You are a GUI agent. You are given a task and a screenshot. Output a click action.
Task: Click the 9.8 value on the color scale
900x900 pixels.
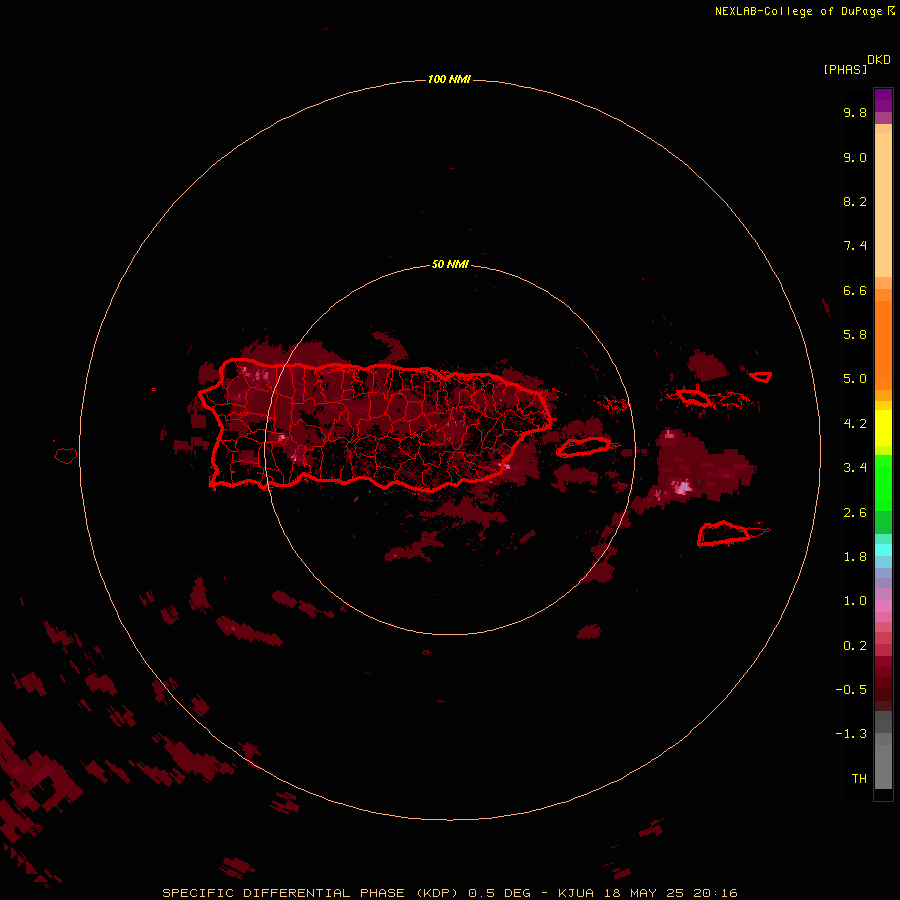point(855,112)
